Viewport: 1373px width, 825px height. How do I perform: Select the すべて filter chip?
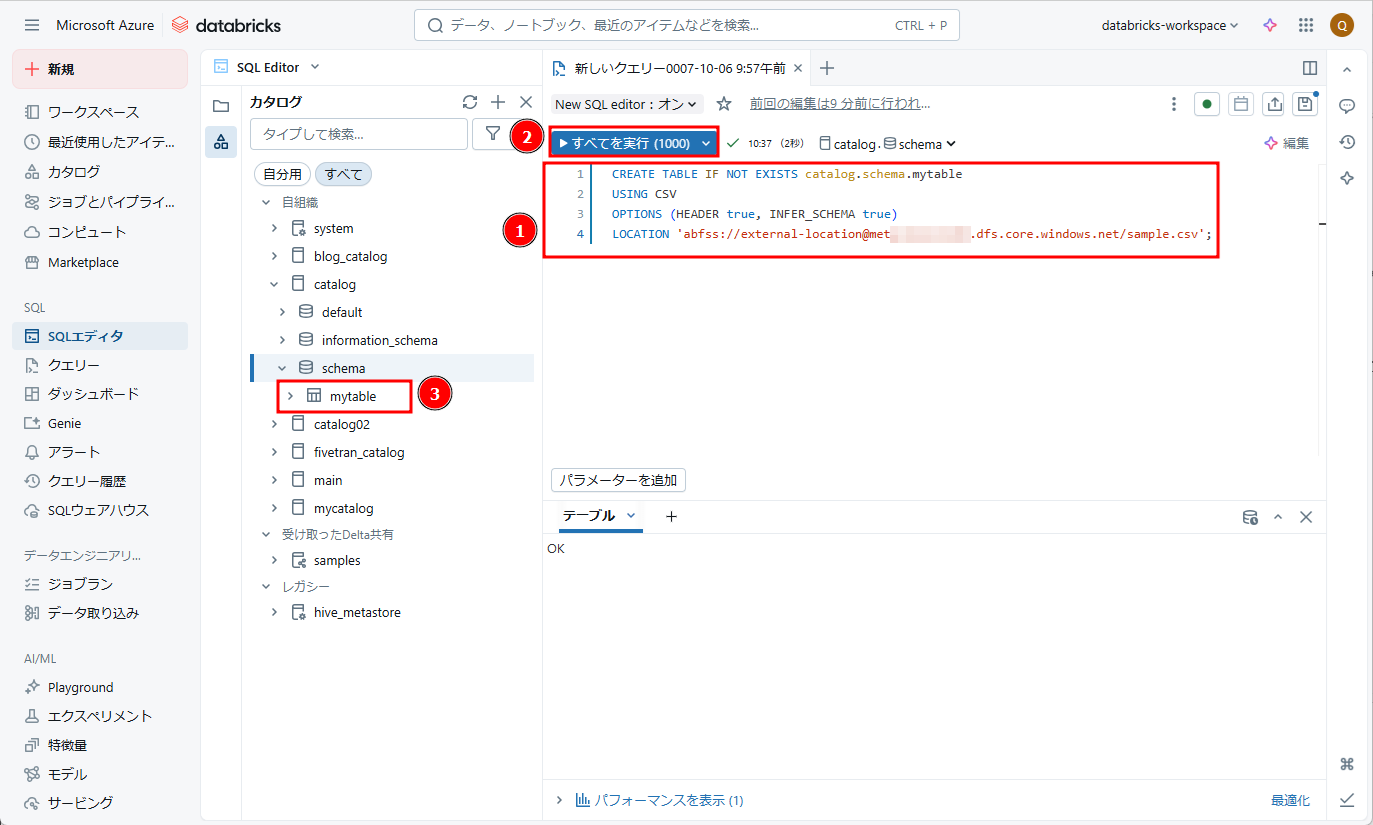click(x=344, y=174)
